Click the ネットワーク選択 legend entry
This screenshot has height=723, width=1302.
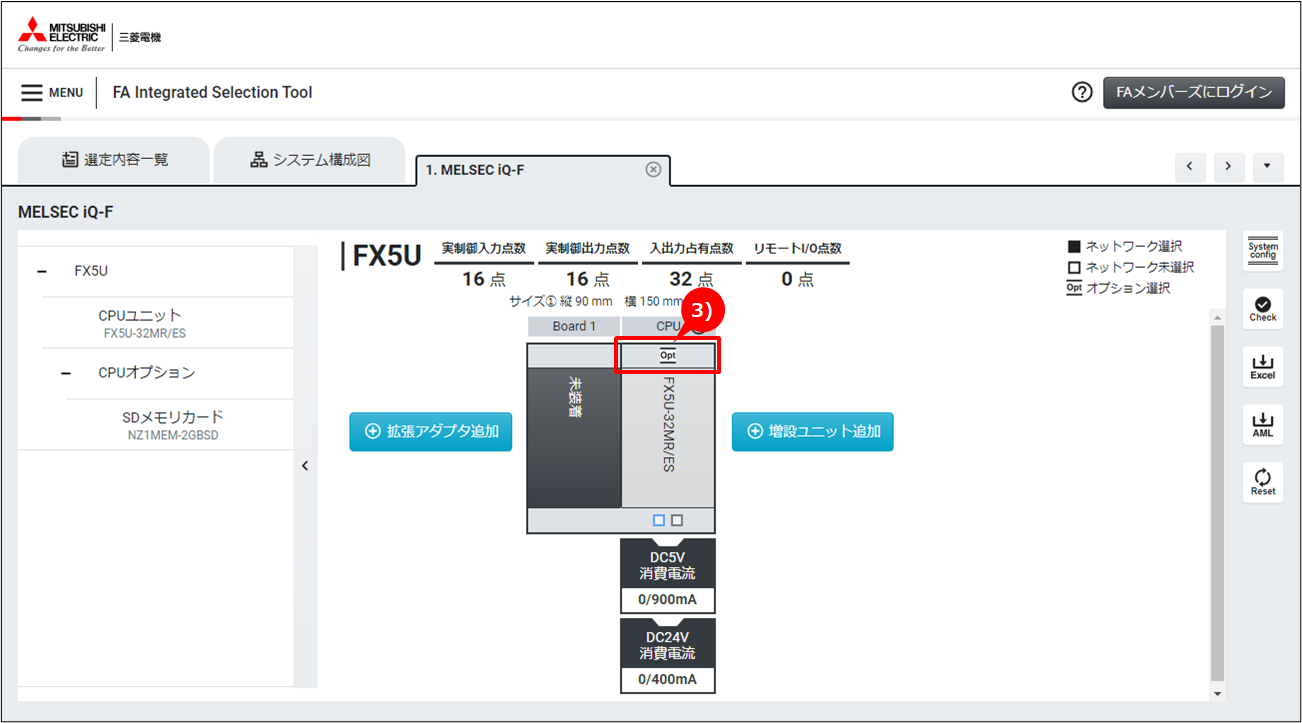[x=1124, y=246]
